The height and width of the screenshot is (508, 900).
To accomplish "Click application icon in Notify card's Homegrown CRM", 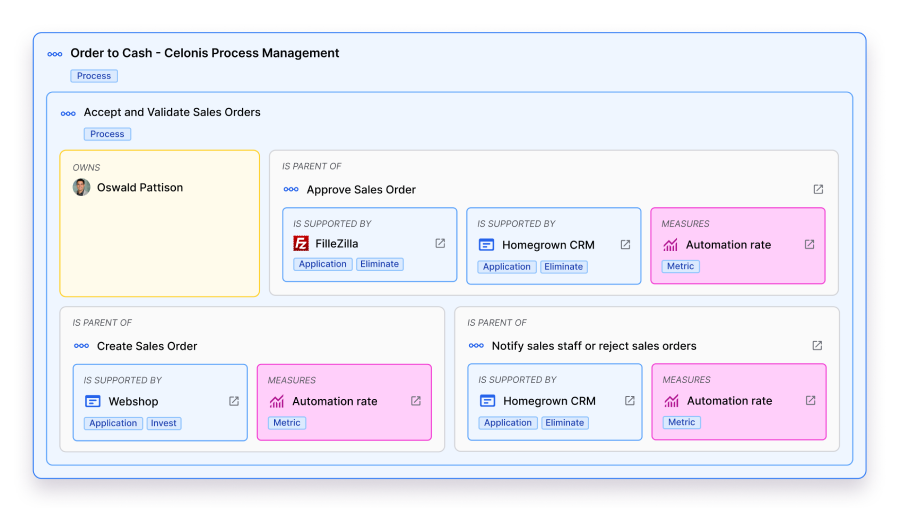I will pos(487,401).
